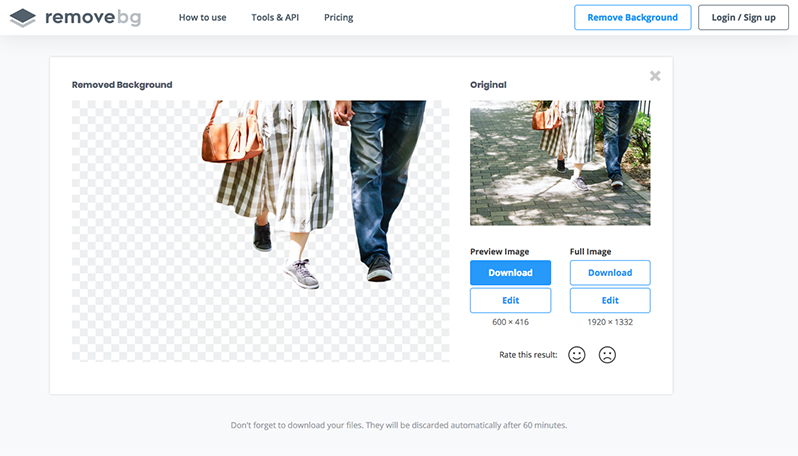Open the How to use page
798x456 pixels.
203,17
